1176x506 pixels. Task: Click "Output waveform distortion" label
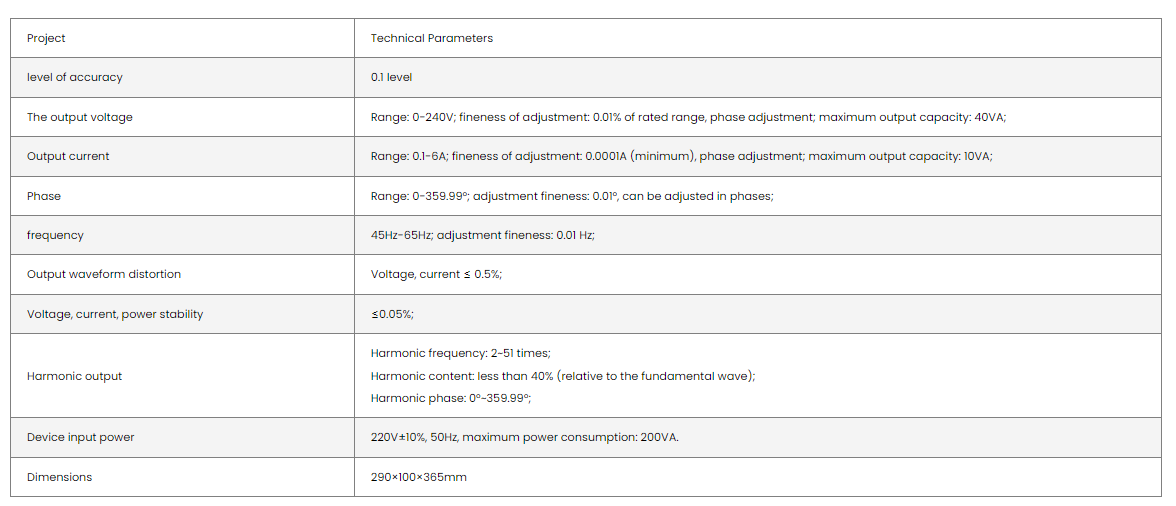[x=104, y=274]
